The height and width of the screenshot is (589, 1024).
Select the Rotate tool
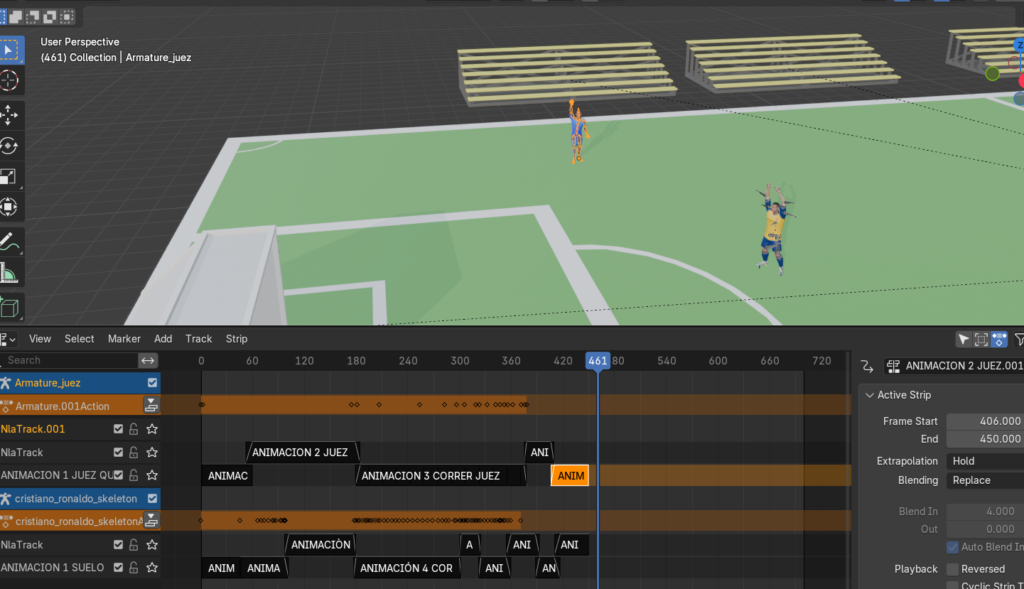(x=11, y=146)
